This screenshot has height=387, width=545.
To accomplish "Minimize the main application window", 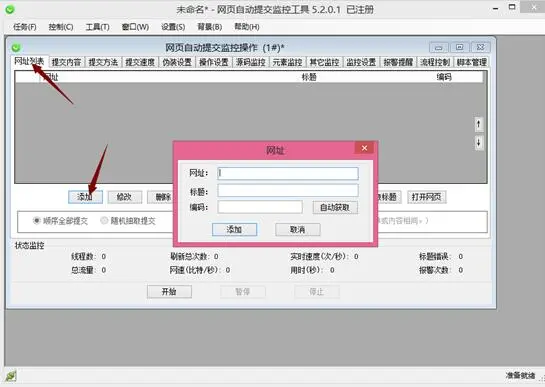I will click(496, 9).
